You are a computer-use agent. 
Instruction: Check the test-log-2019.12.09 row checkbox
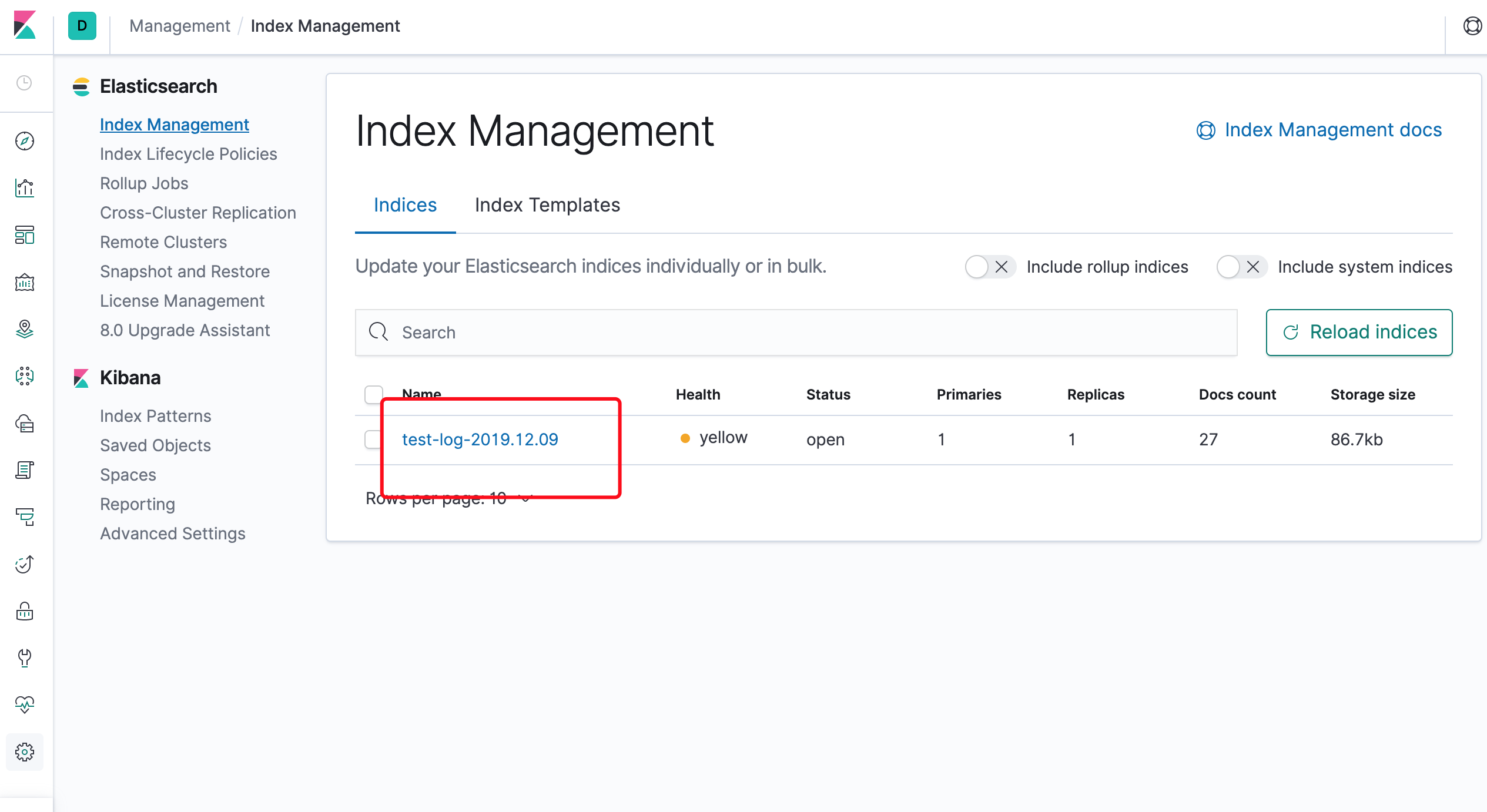pos(373,439)
